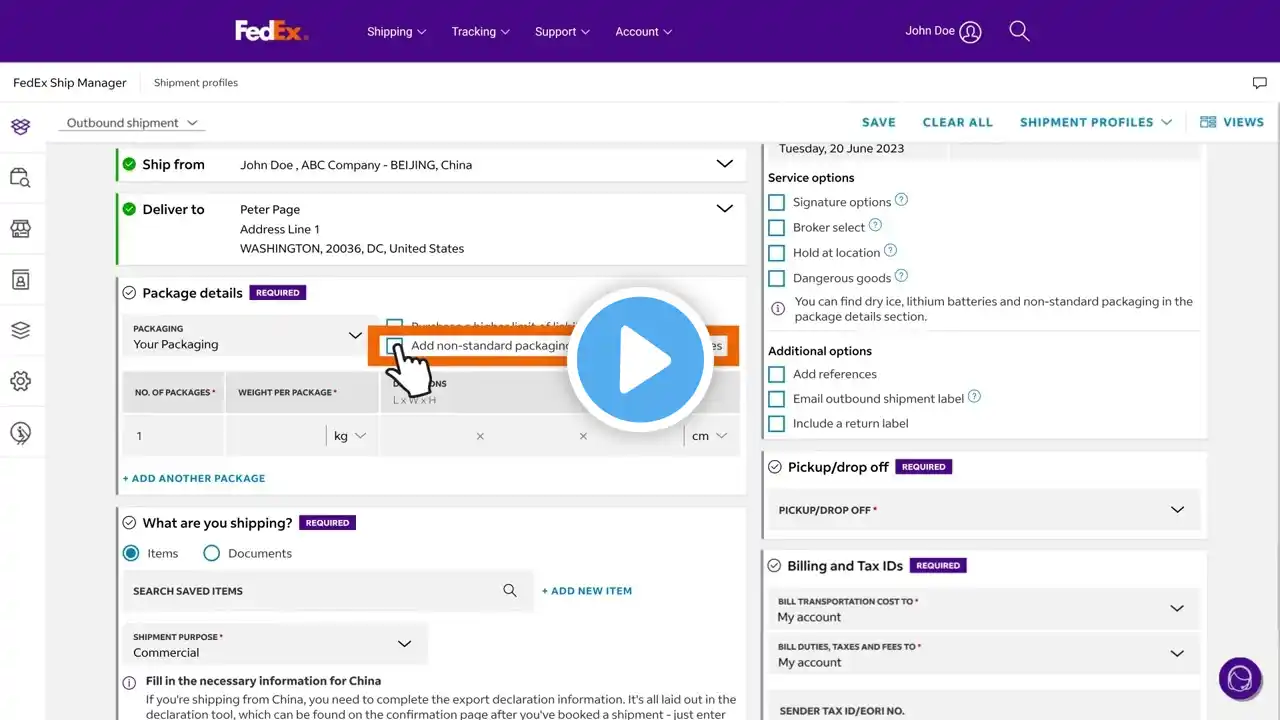Expand the Ship from section
The width and height of the screenshot is (1280, 720).
[x=725, y=164]
